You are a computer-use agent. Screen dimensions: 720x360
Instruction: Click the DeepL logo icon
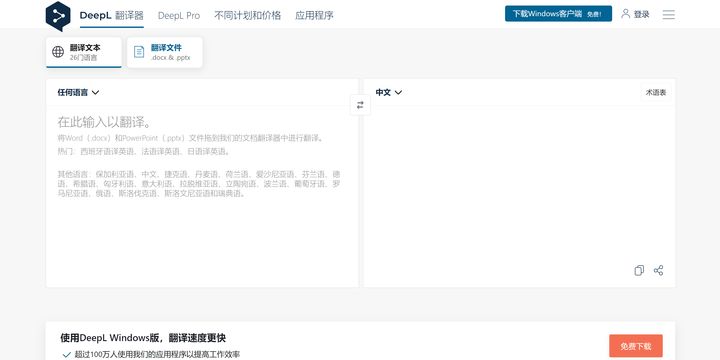(x=58, y=17)
